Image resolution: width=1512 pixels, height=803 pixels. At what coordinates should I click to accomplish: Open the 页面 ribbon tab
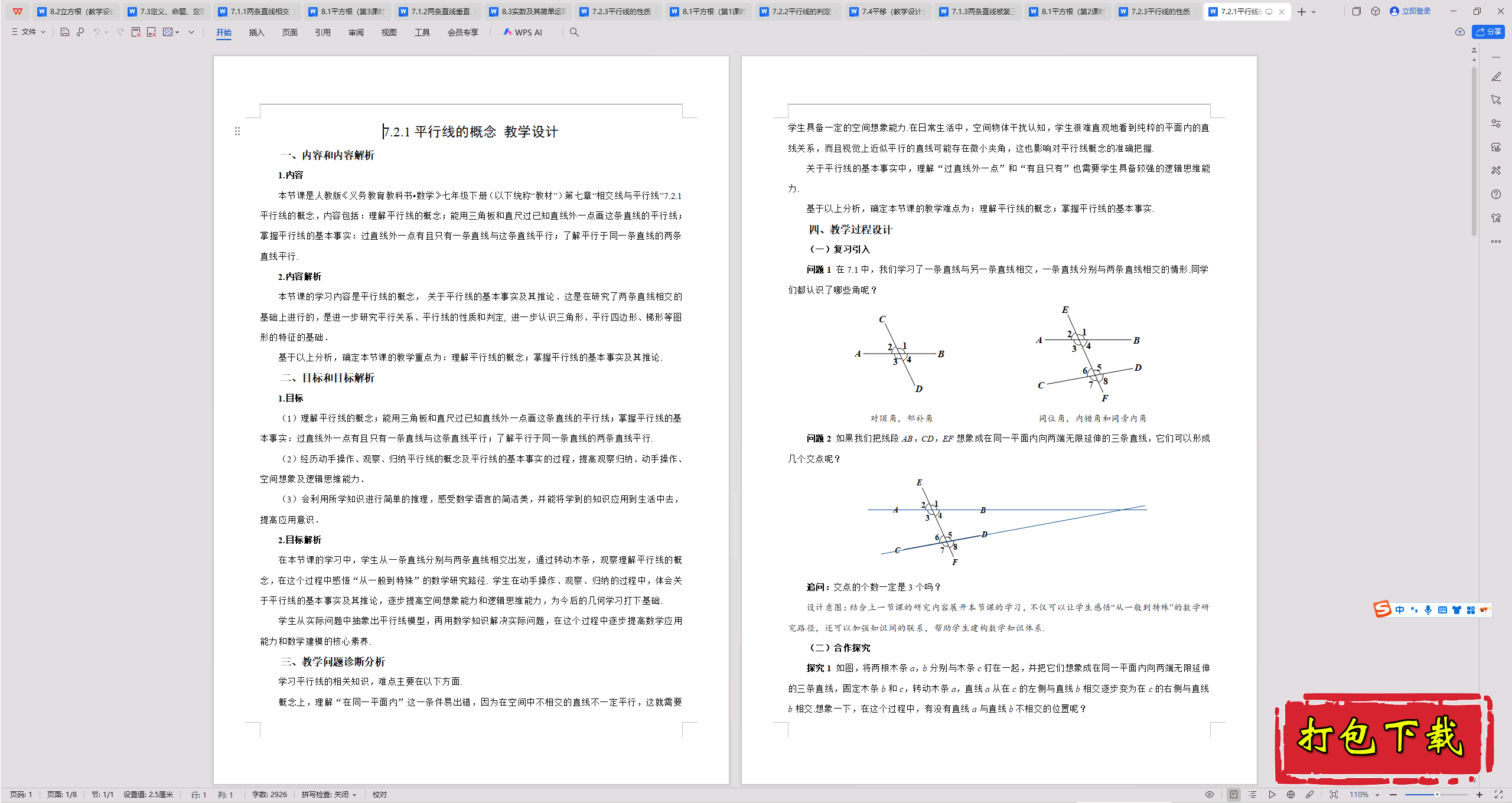[x=289, y=32]
